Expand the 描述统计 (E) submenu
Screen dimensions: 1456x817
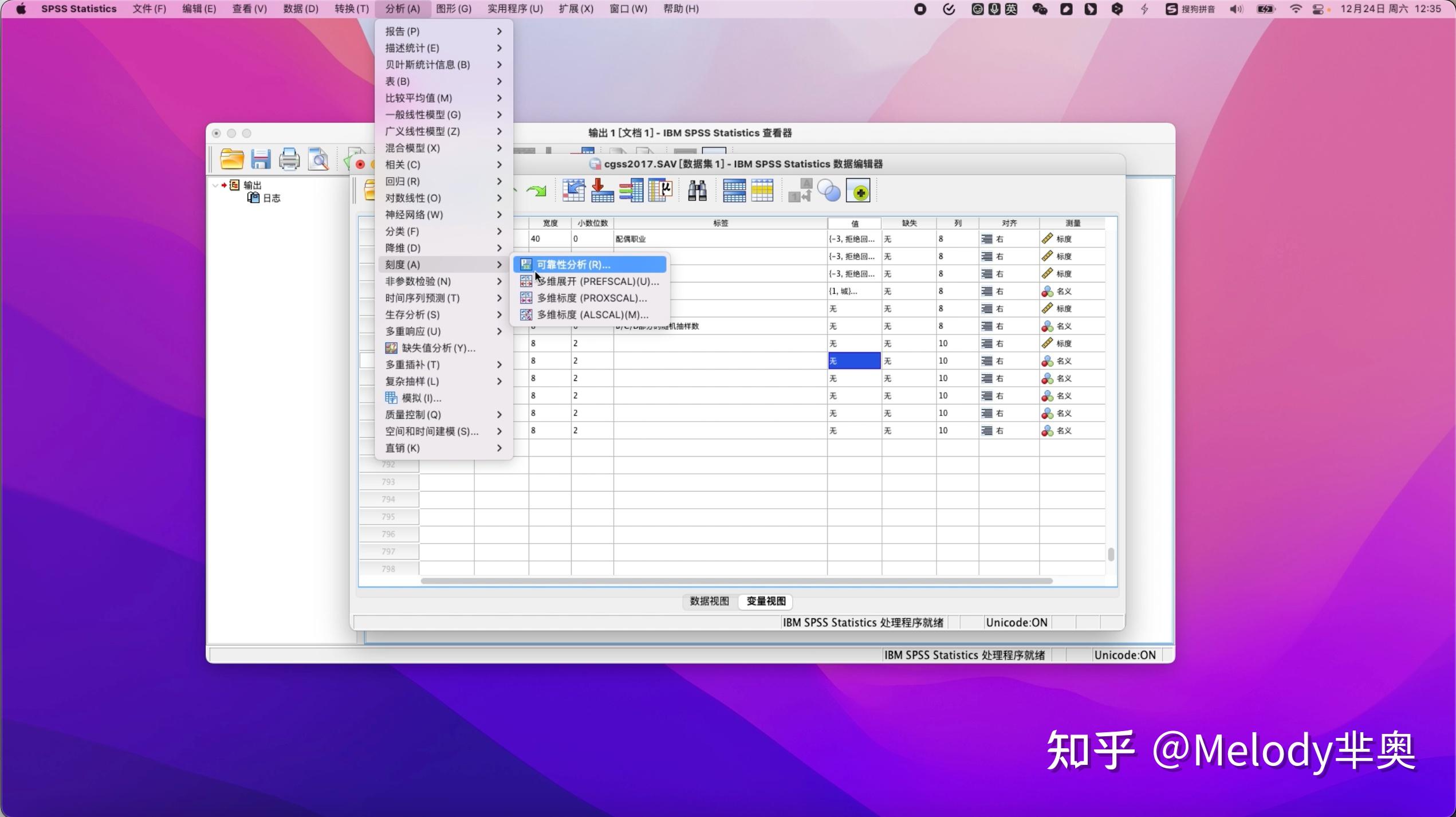443,48
